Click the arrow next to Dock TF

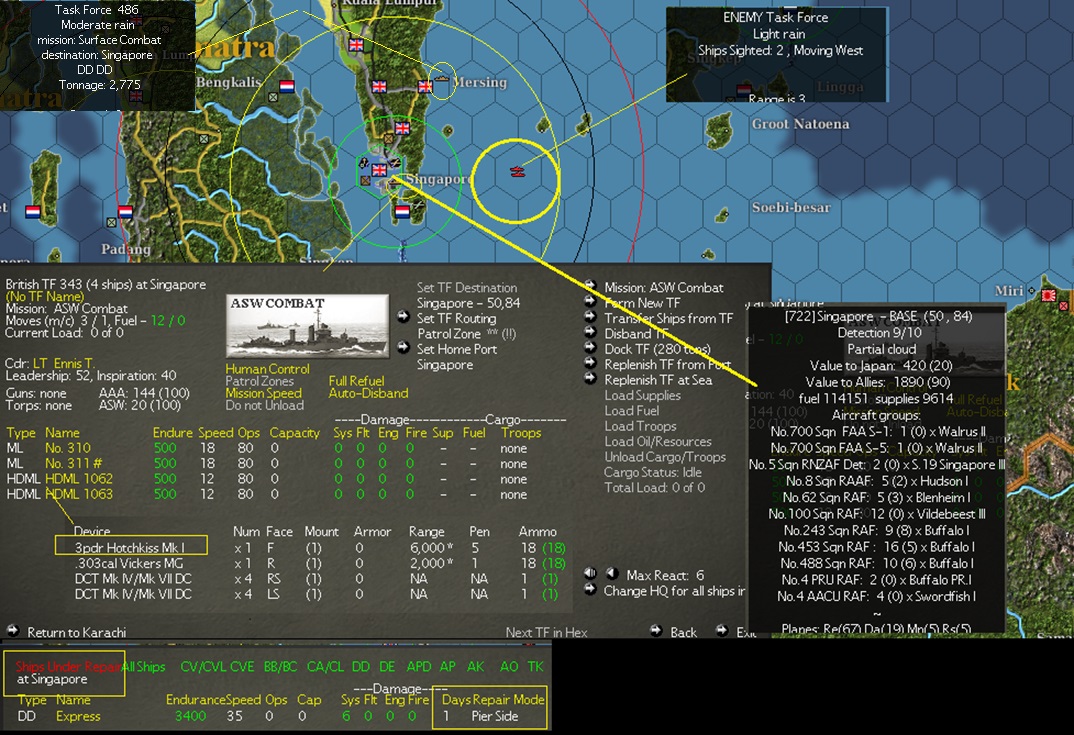(x=590, y=347)
